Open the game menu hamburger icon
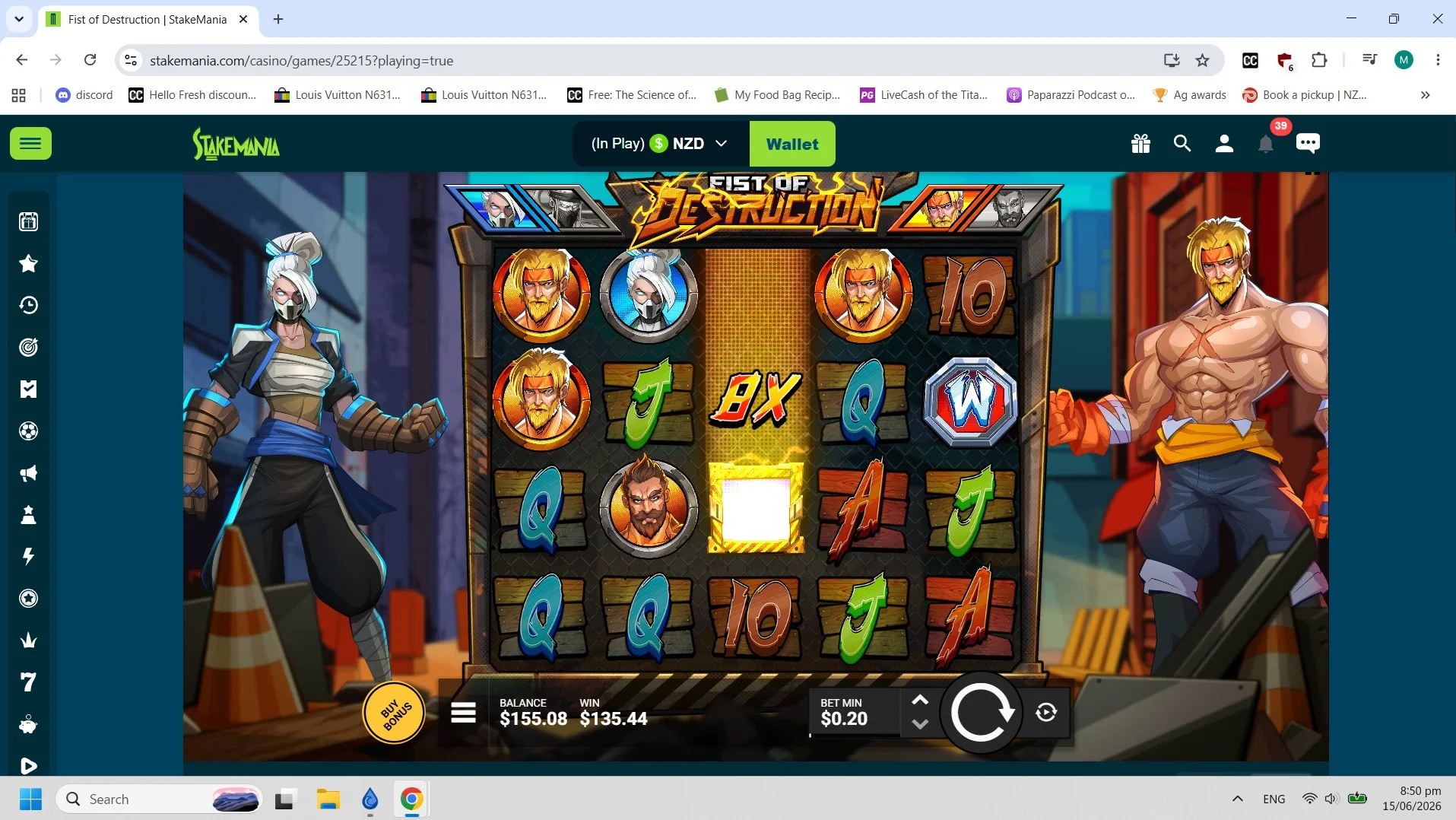Image resolution: width=1456 pixels, height=820 pixels. point(463,713)
